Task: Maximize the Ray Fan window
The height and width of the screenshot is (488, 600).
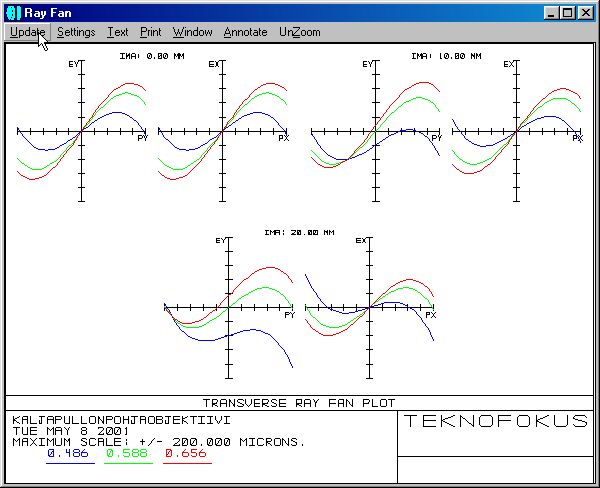Action: (x=567, y=12)
